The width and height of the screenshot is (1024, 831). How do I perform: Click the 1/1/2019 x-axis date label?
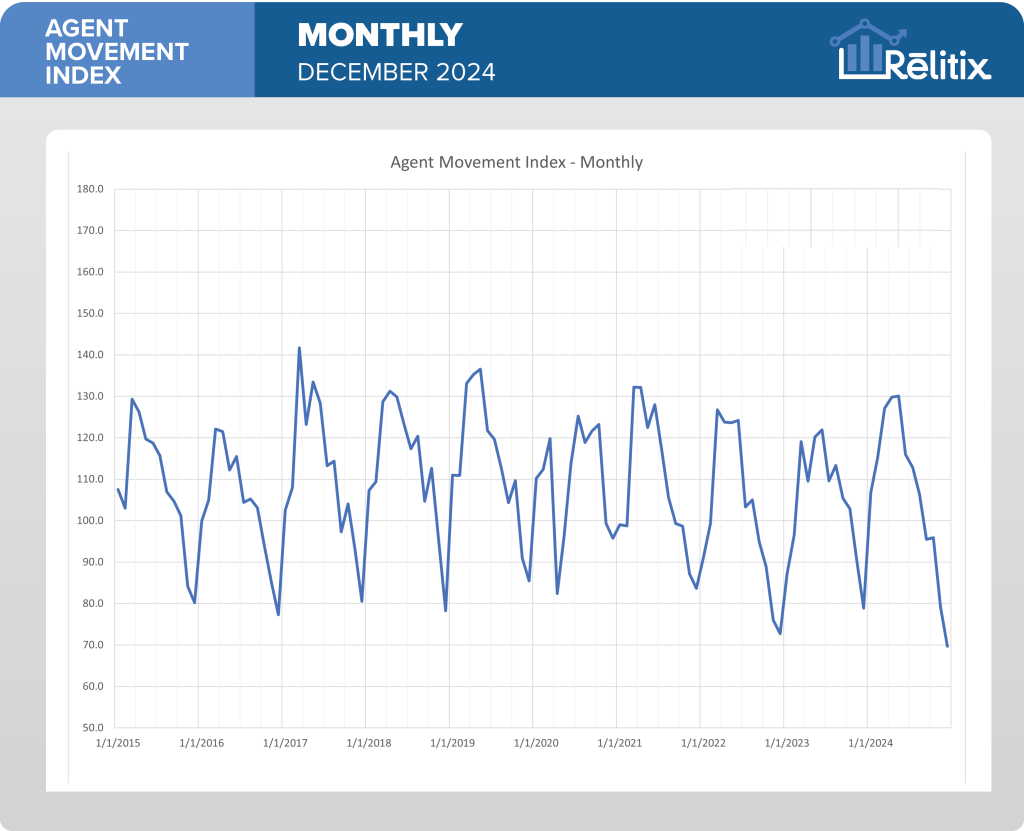(453, 743)
